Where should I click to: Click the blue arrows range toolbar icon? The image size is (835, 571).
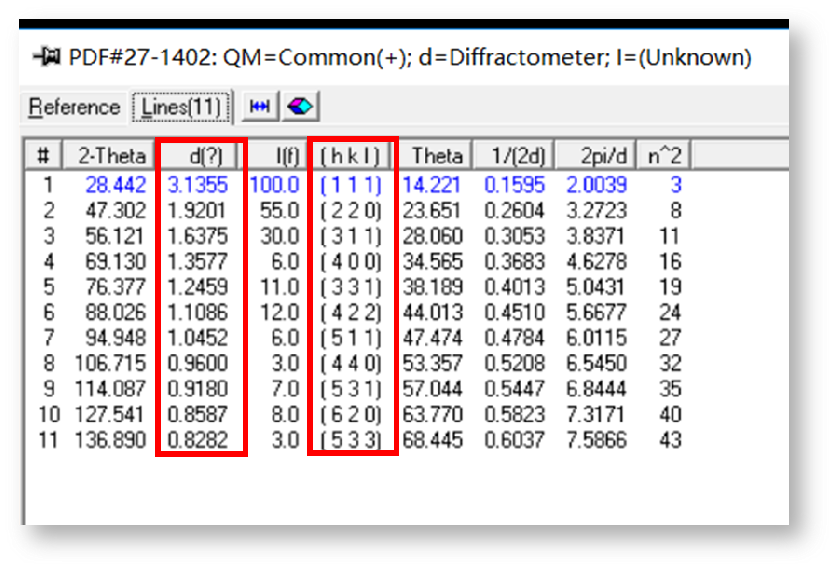click(260, 107)
